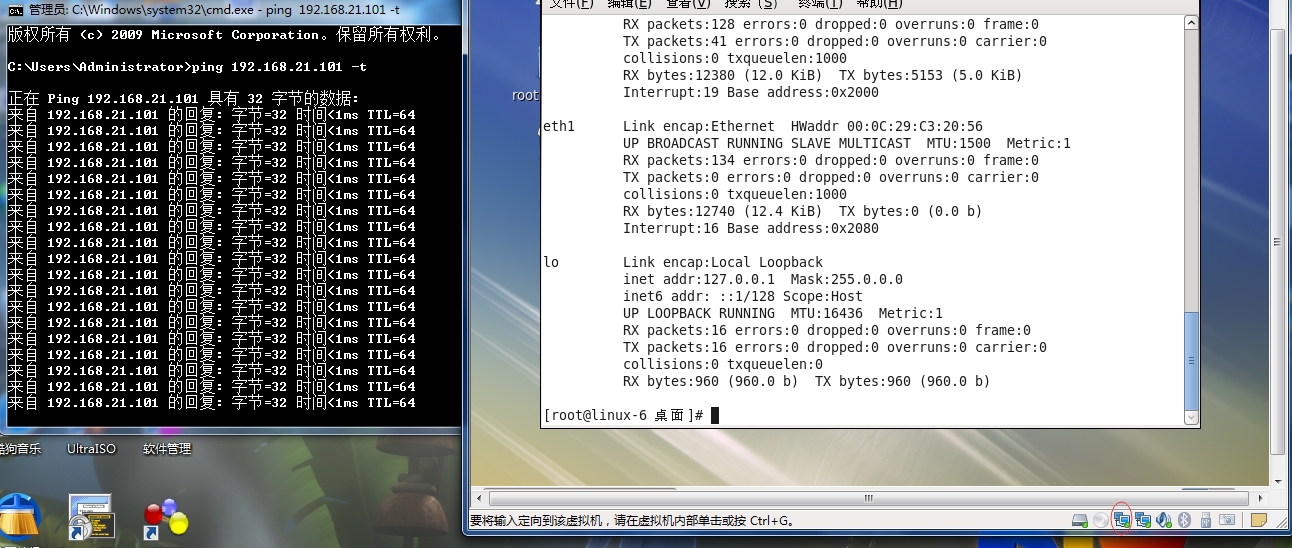Click the VMware CD/DVD drive status icon

[x=1101, y=520]
